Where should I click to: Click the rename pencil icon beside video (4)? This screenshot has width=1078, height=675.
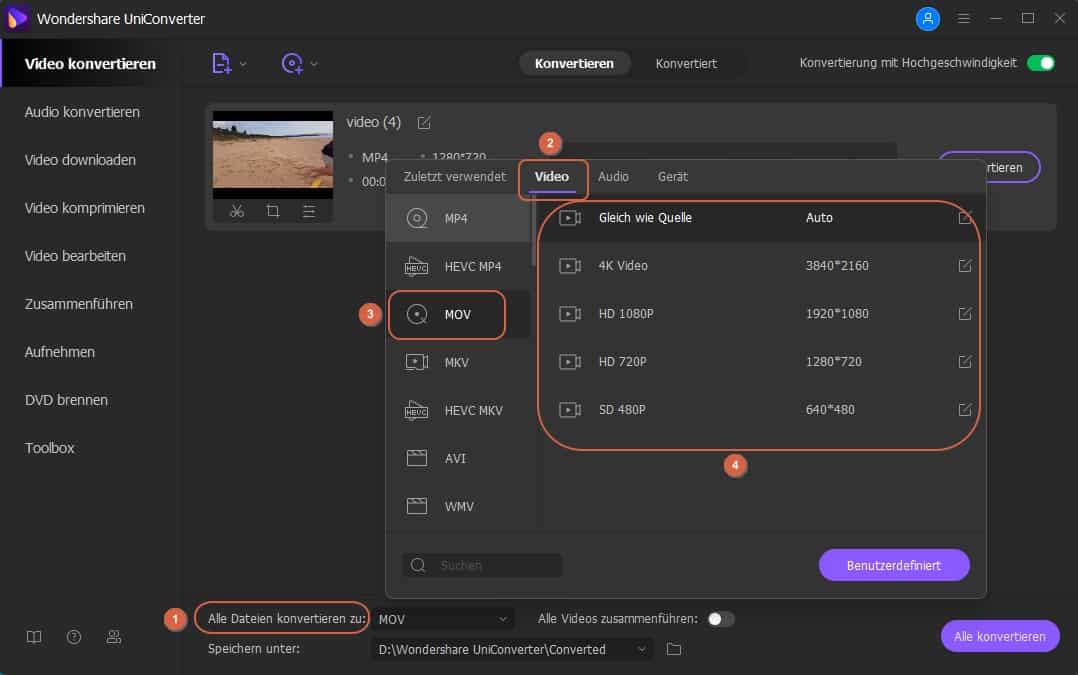point(424,122)
